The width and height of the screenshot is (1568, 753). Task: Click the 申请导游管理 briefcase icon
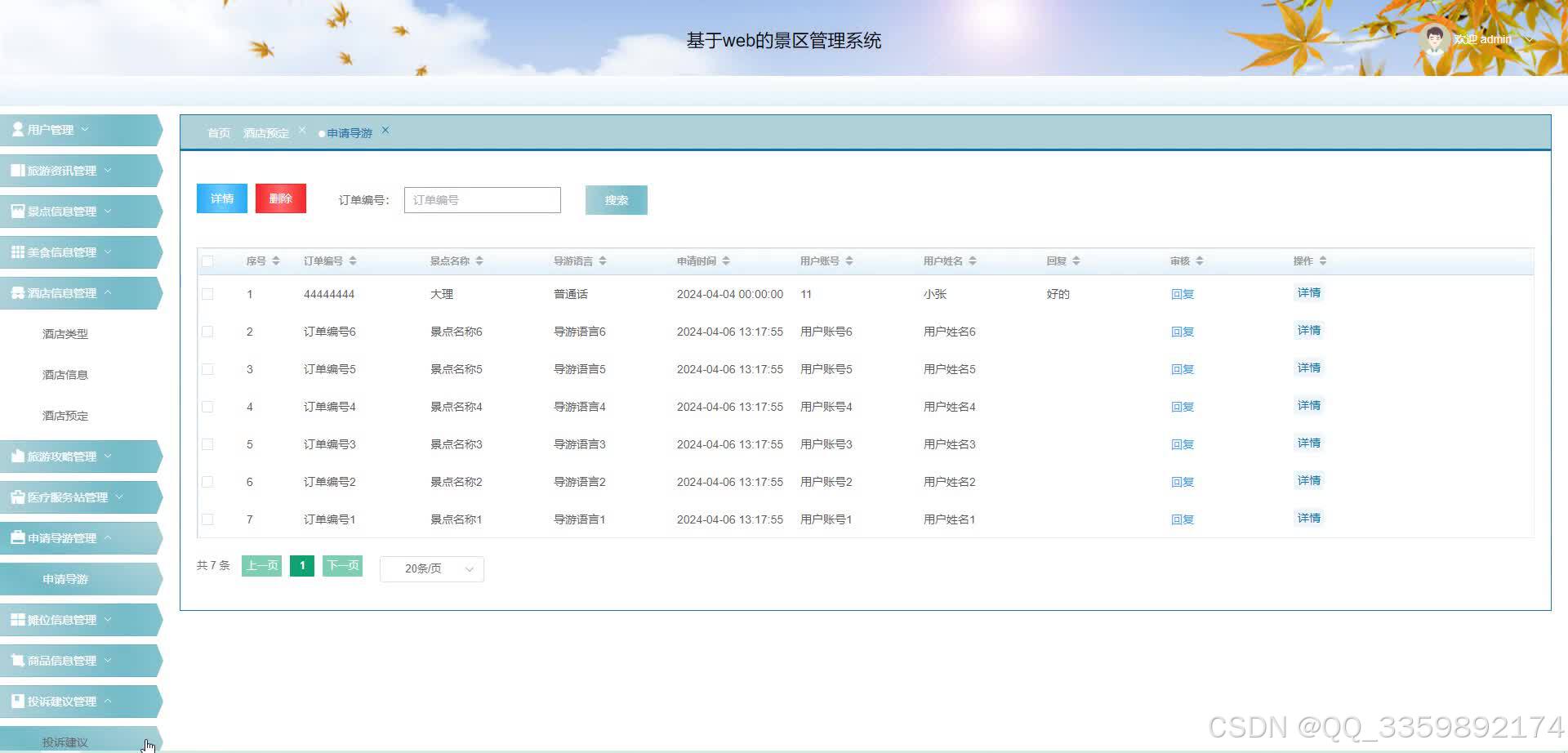(x=18, y=537)
